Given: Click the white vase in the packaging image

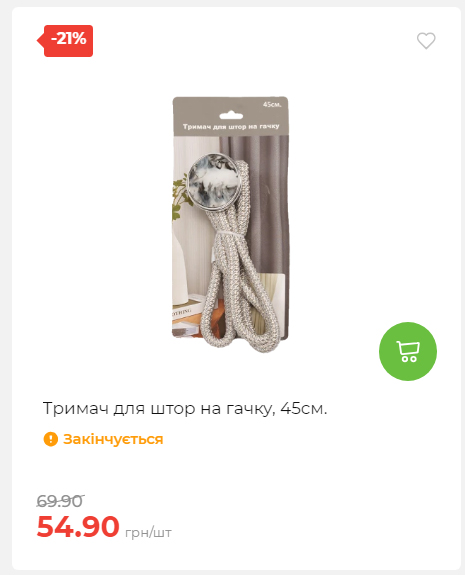Looking at the screenshot, I should (183, 264).
